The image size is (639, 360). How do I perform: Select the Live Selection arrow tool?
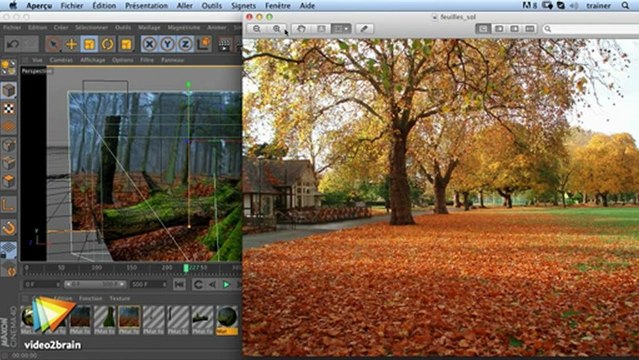pos(53,44)
